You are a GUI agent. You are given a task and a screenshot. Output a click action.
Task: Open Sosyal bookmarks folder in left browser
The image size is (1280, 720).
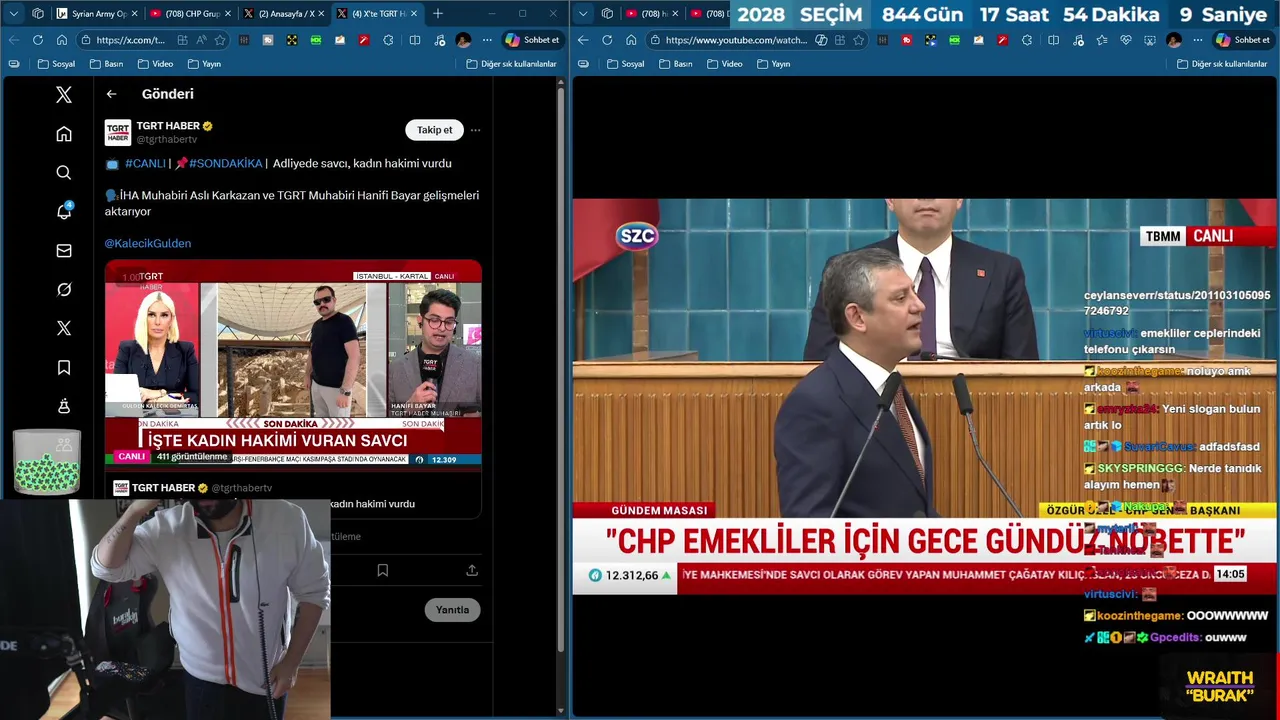point(57,64)
